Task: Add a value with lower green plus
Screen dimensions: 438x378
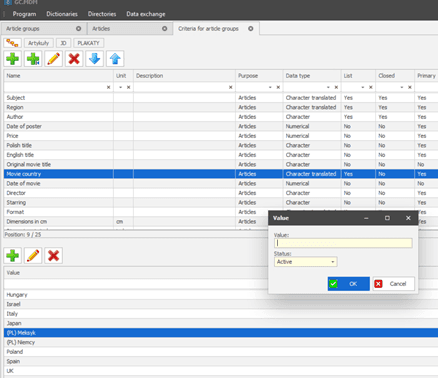Action: [13, 256]
